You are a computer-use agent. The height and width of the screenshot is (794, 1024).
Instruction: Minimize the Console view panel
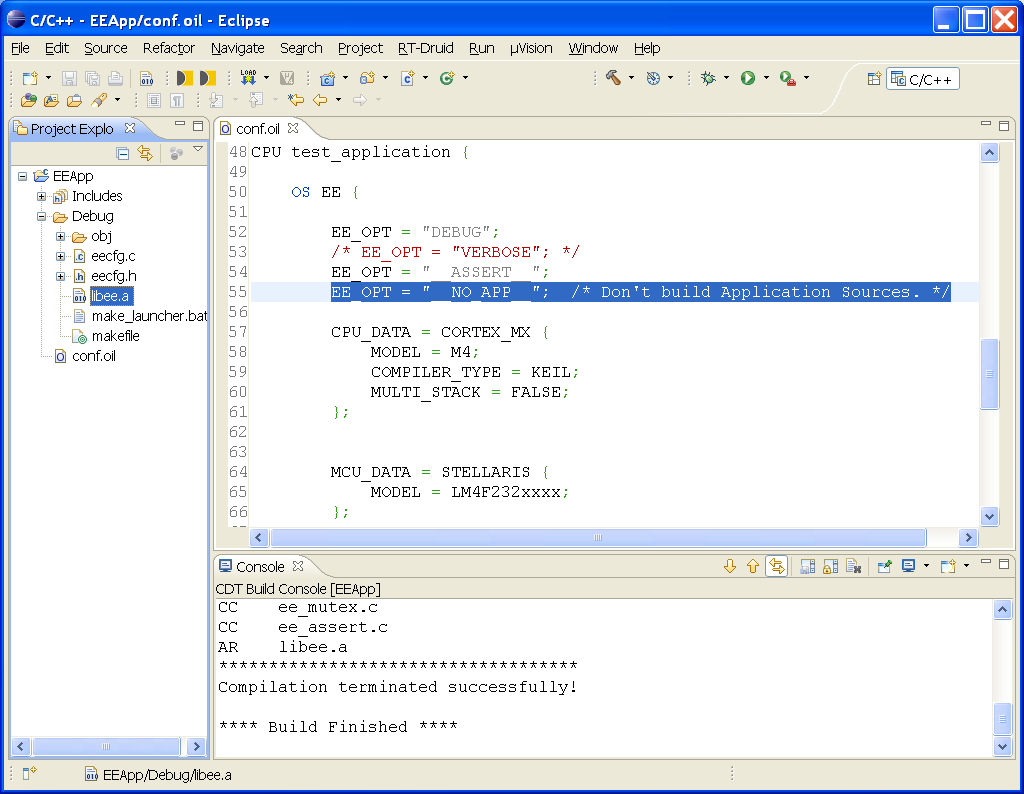(x=986, y=562)
